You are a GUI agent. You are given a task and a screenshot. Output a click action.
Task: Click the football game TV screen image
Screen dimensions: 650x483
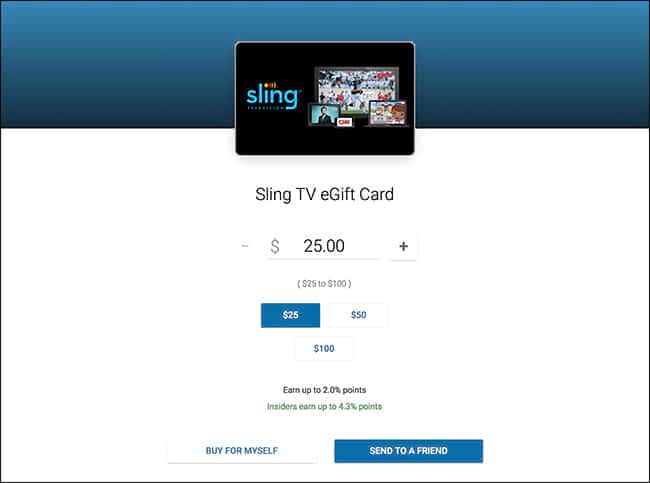point(357,88)
